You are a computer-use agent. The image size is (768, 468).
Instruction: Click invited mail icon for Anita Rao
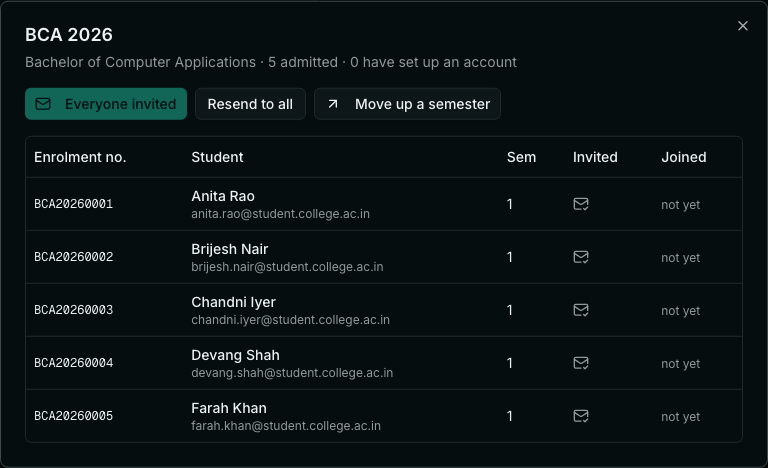click(x=581, y=204)
